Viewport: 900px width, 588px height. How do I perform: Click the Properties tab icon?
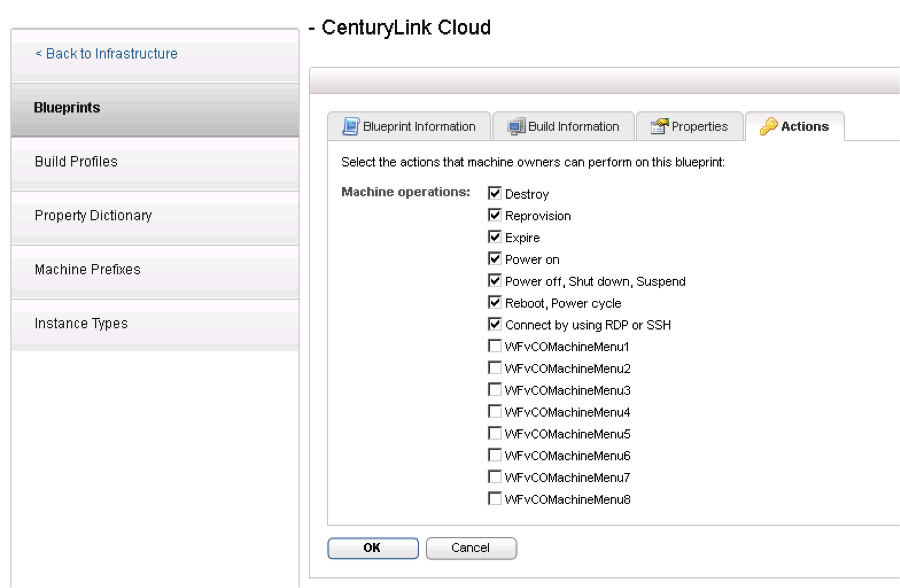pyautogui.click(x=660, y=126)
